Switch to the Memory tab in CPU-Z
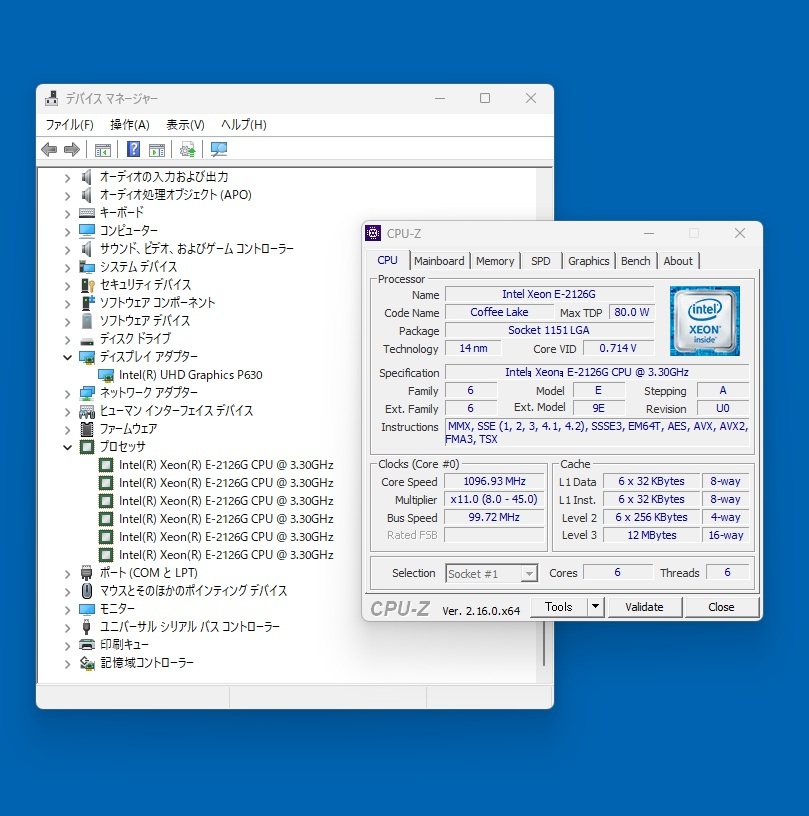809x816 pixels. coord(495,261)
